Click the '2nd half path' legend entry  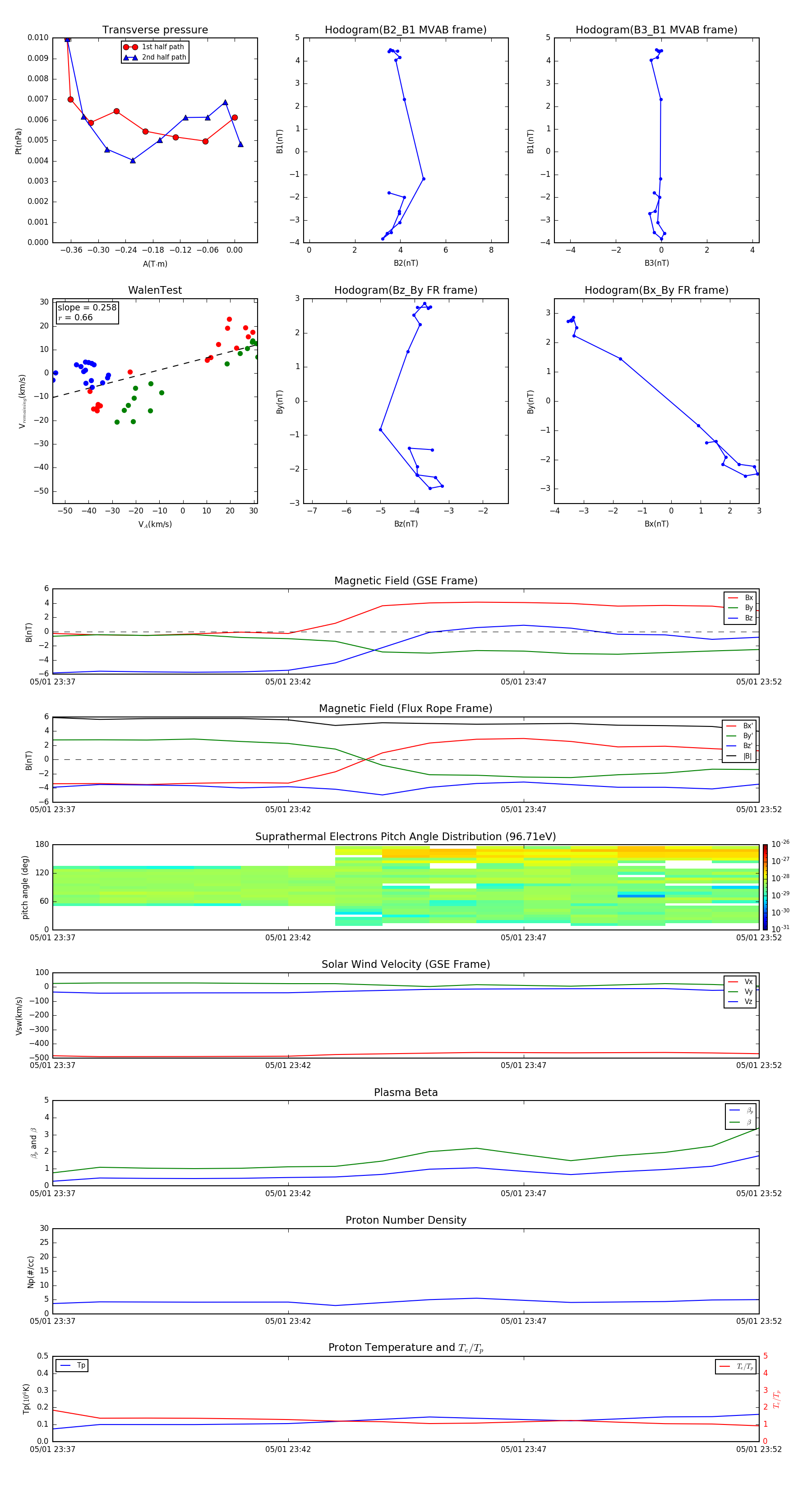point(155,57)
